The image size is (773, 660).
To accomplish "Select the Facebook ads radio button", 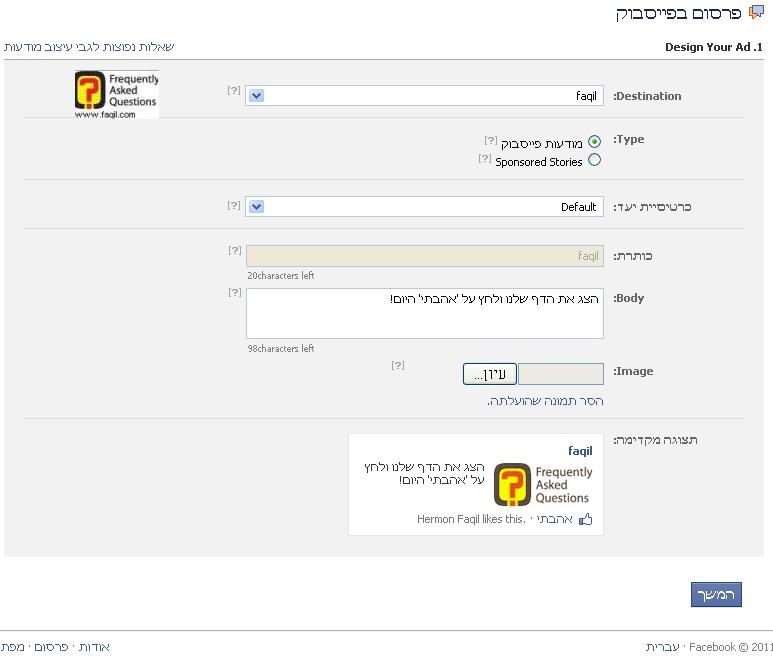I will pos(595,142).
